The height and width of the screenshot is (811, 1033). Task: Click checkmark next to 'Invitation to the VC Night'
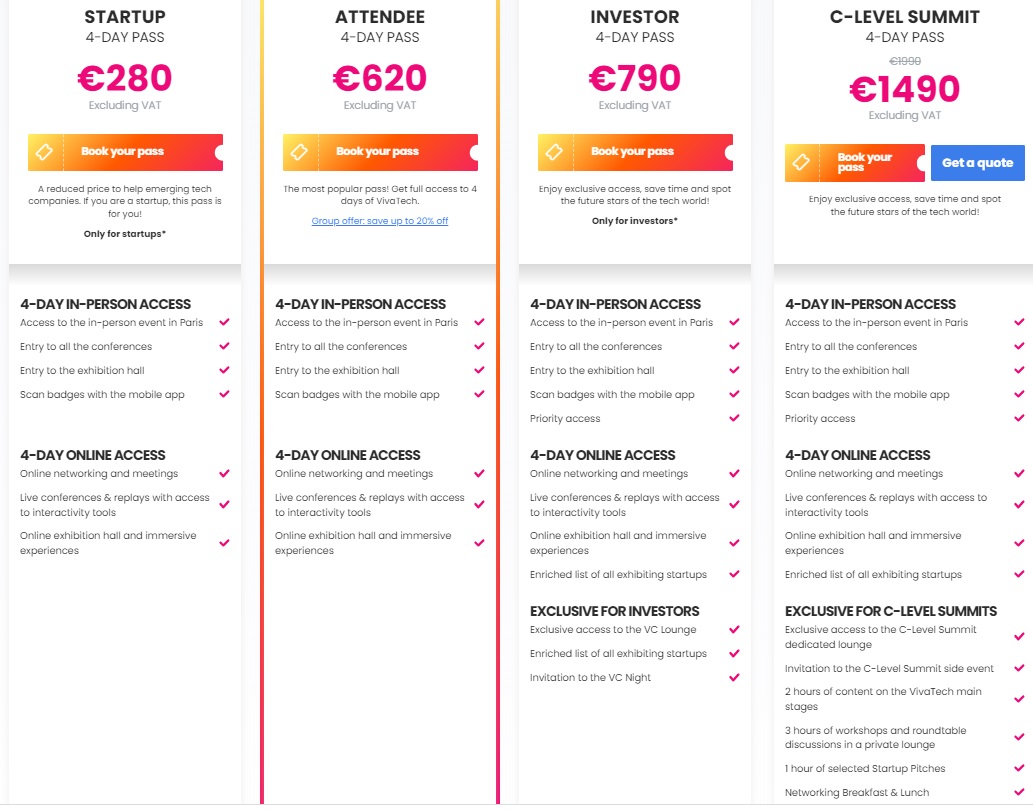pyautogui.click(x=735, y=677)
